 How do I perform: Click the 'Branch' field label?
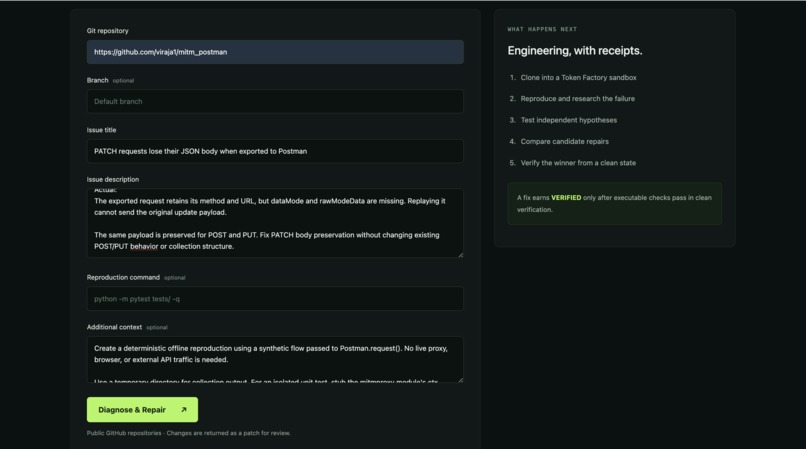[98, 80]
